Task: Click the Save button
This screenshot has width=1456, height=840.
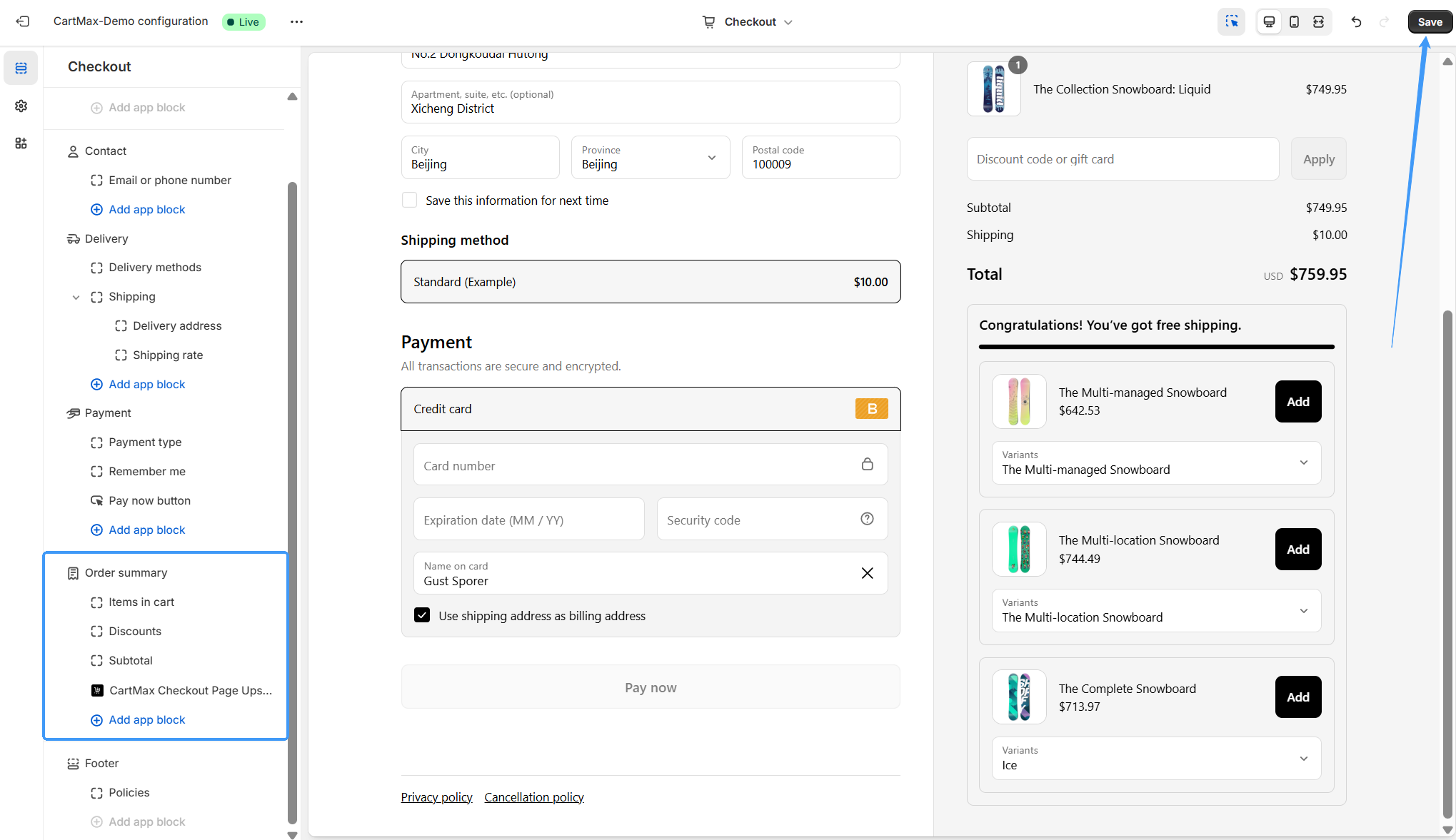Action: click(x=1430, y=21)
